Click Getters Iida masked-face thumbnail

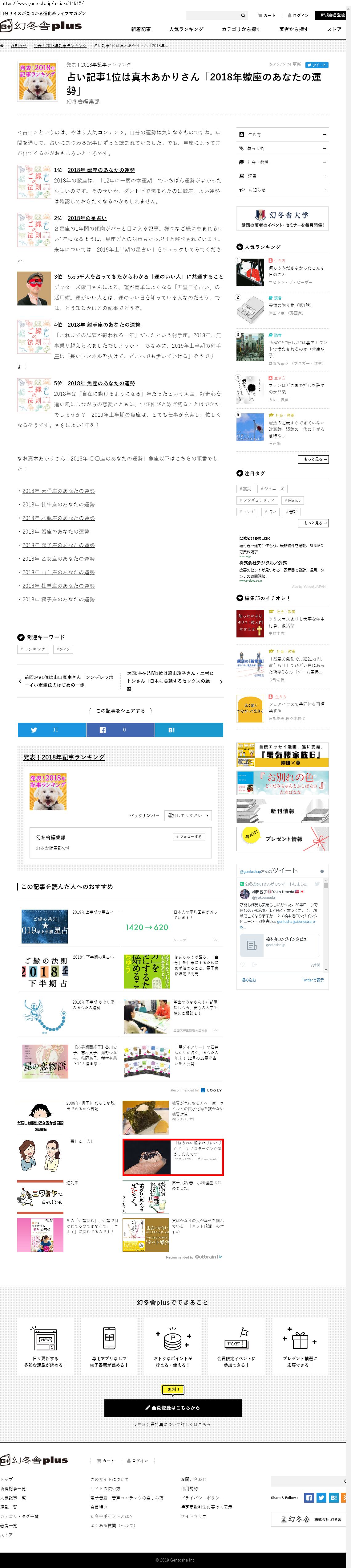coord(34,289)
